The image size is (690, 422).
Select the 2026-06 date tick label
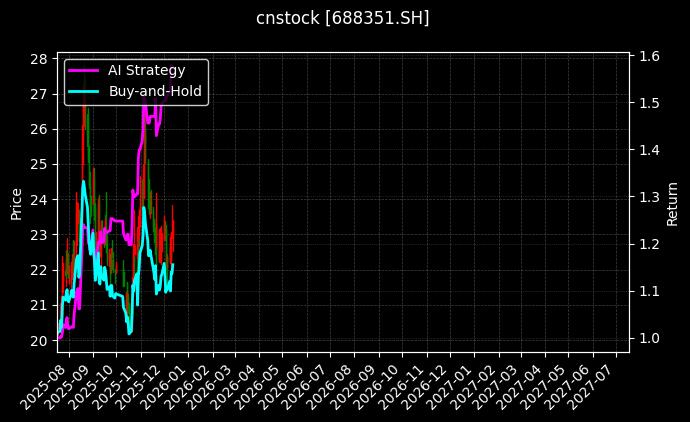(285, 384)
